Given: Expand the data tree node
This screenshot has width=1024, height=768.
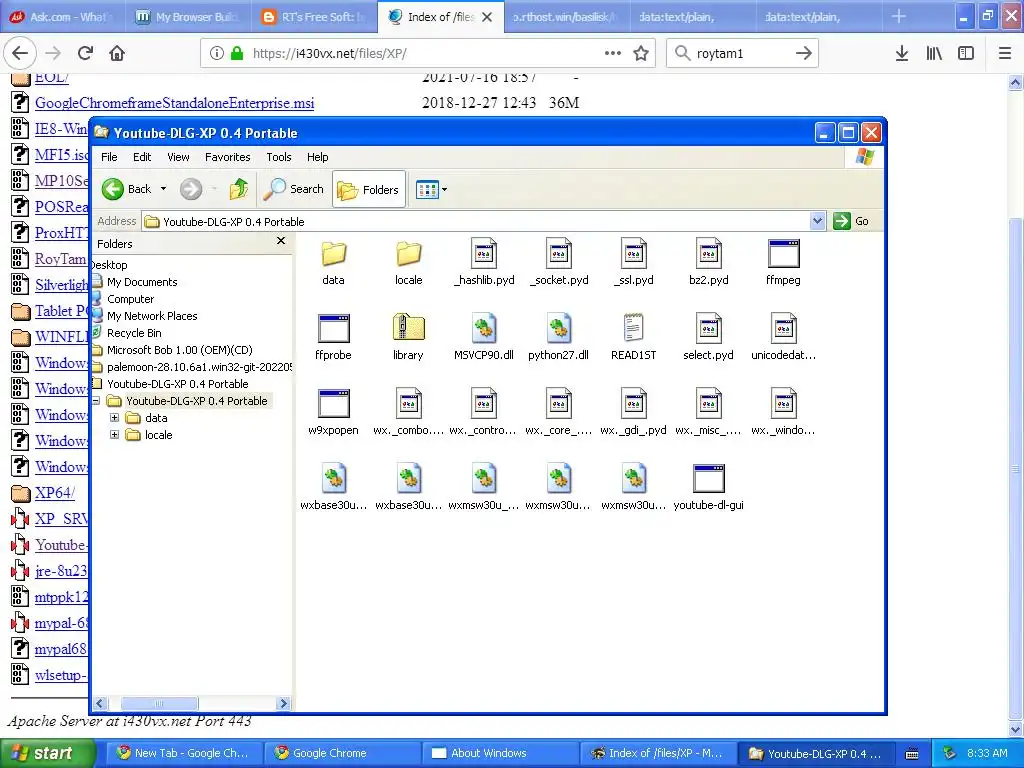Looking at the screenshot, I should (x=114, y=418).
